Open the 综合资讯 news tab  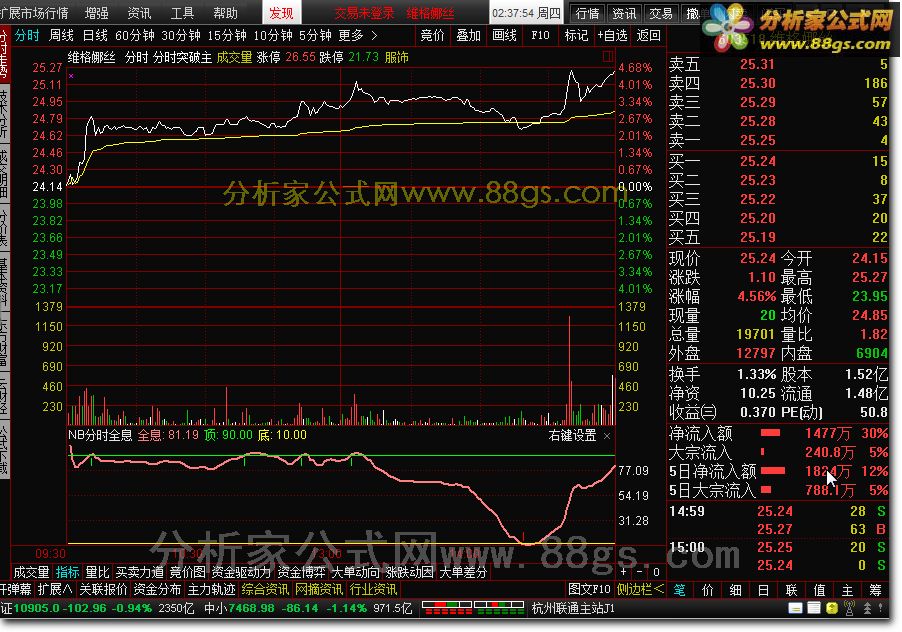point(265,589)
